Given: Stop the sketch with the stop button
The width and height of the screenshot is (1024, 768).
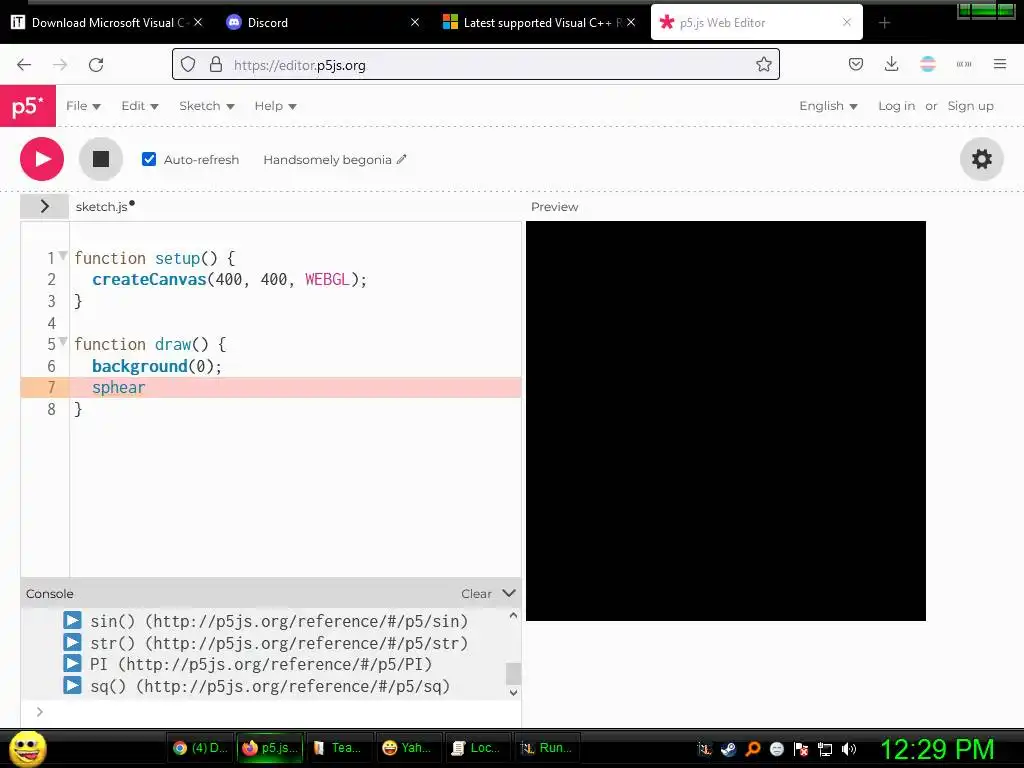Looking at the screenshot, I should (101, 159).
